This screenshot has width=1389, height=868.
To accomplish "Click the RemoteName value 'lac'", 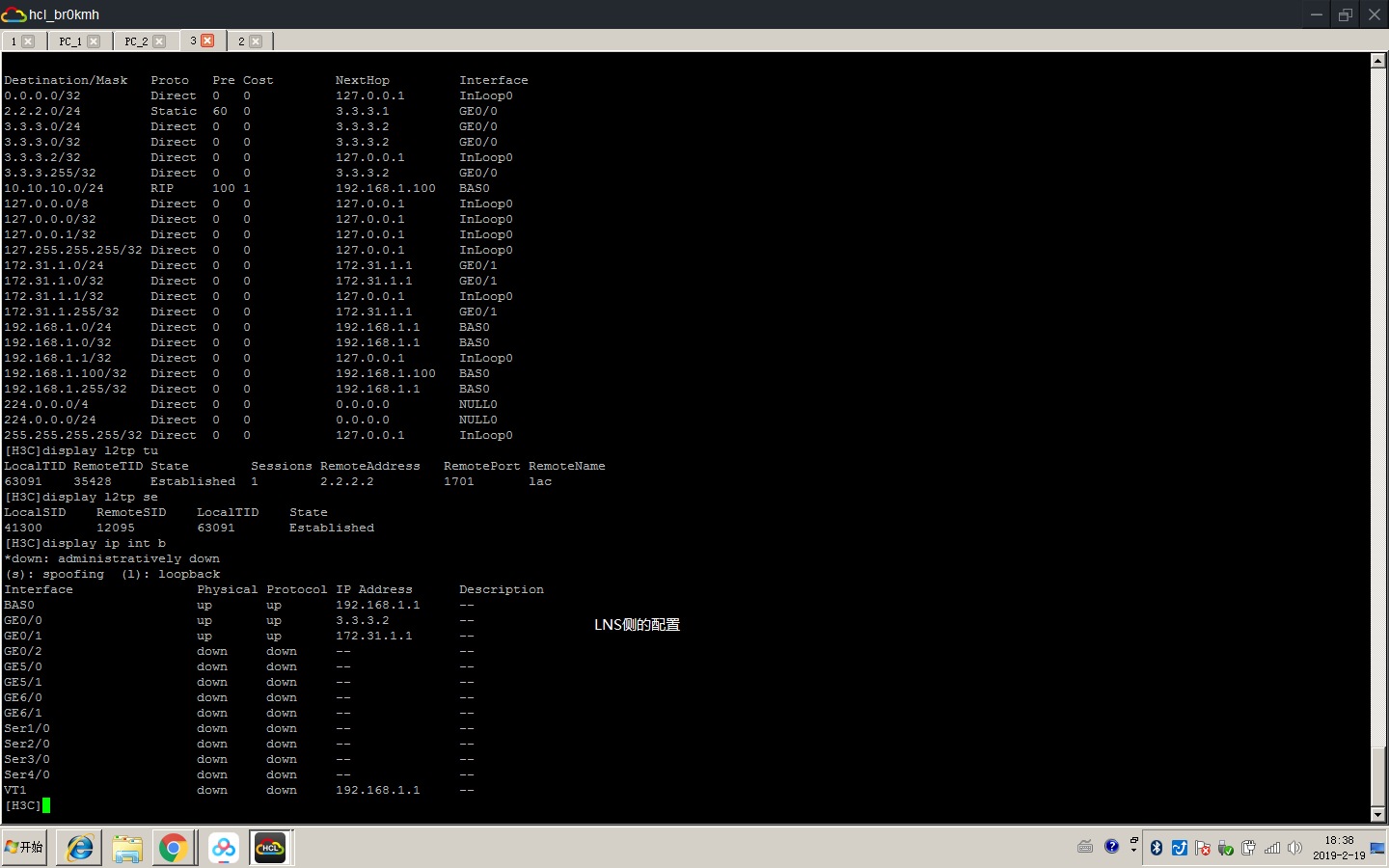I will (x=540, y=481).
